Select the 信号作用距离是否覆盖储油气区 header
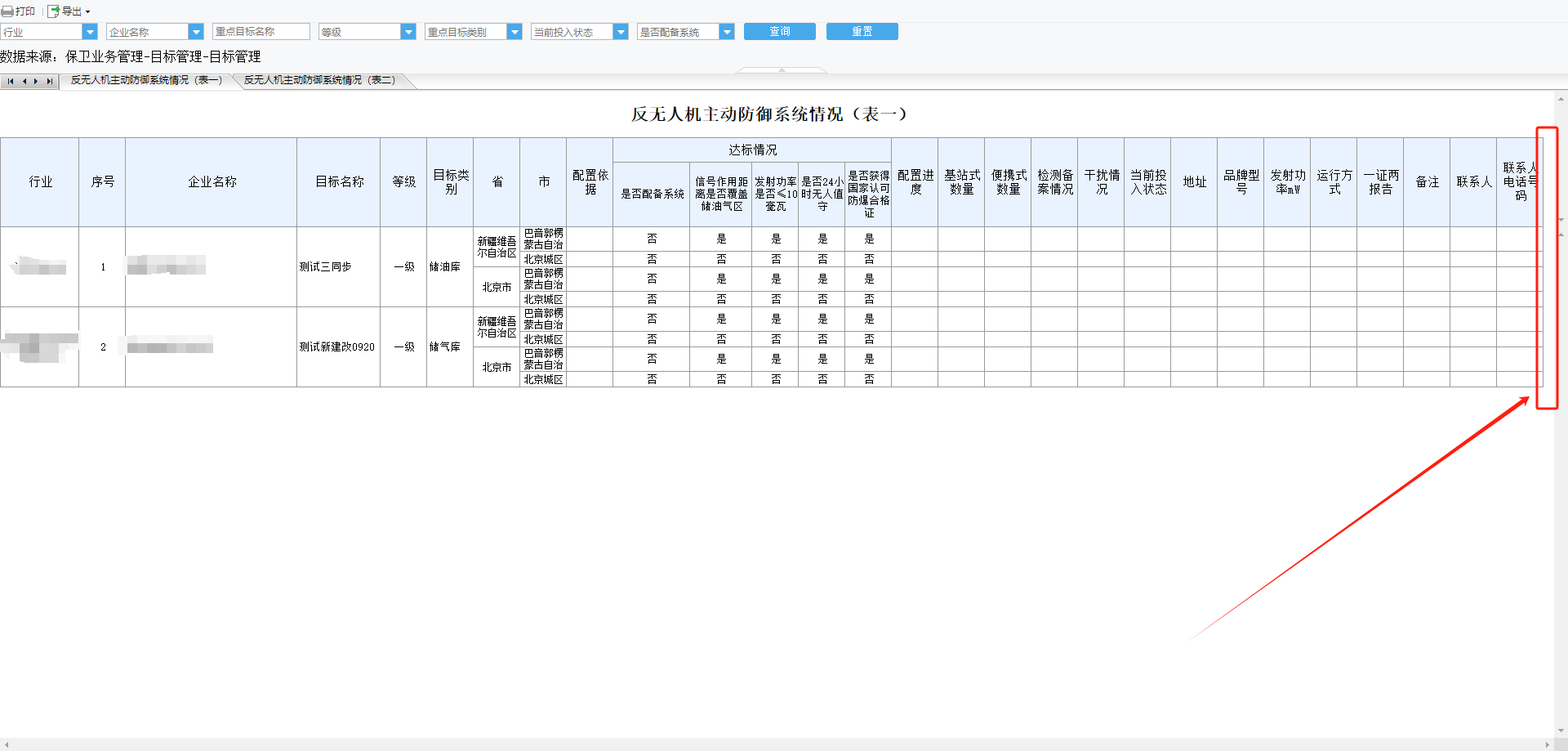1568x751 pixels. point(721,194)
